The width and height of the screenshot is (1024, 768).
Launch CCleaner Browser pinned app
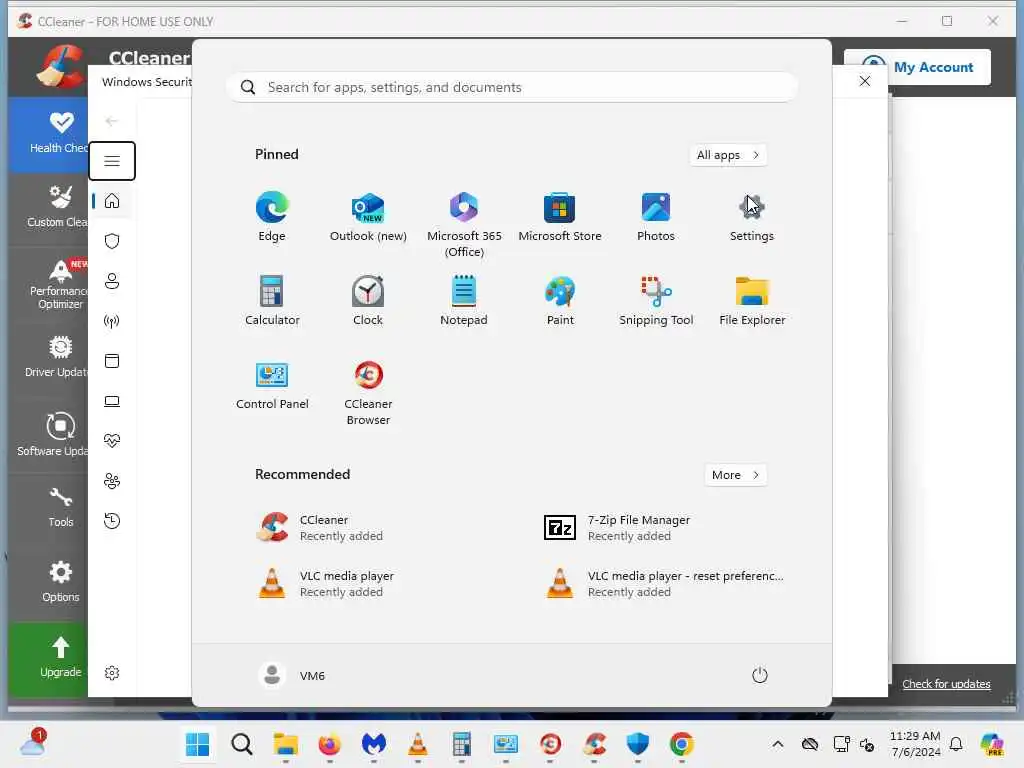coord(368,392)
